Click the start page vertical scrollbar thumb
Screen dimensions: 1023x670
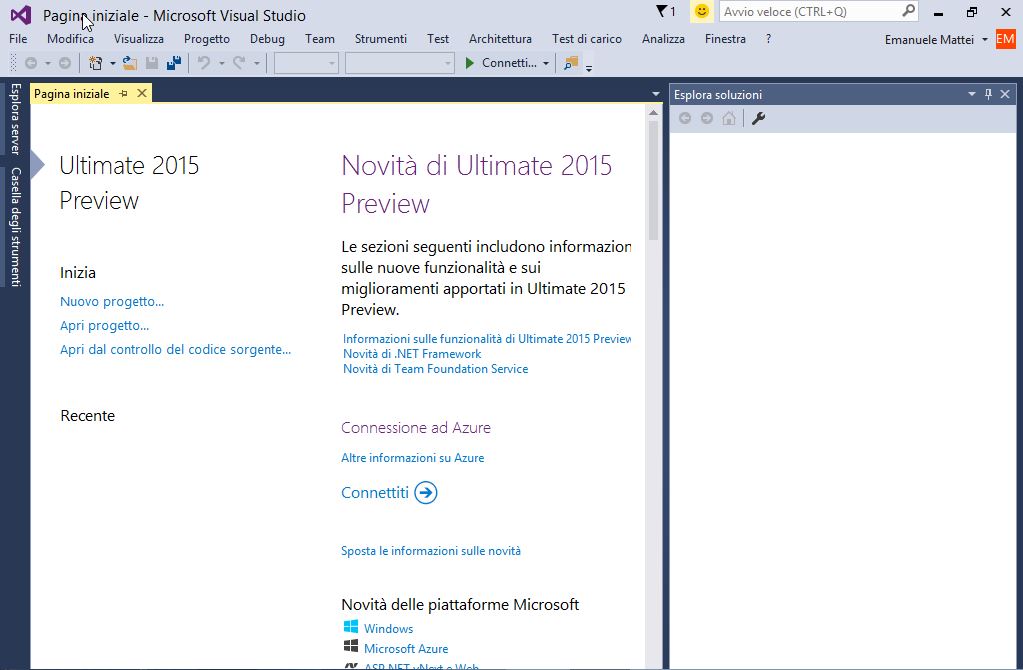(x=654, y=181)
